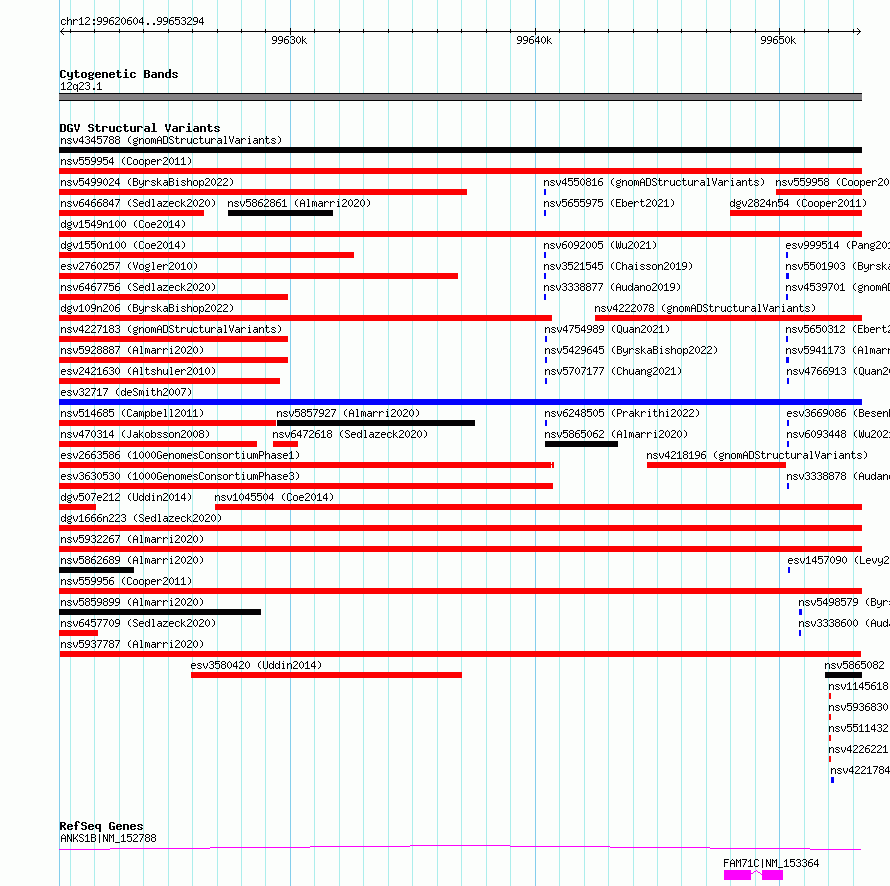This screenshot has height=886, width=890.
Task: Select the nsv4221784 label
Action: click(860, 770)
